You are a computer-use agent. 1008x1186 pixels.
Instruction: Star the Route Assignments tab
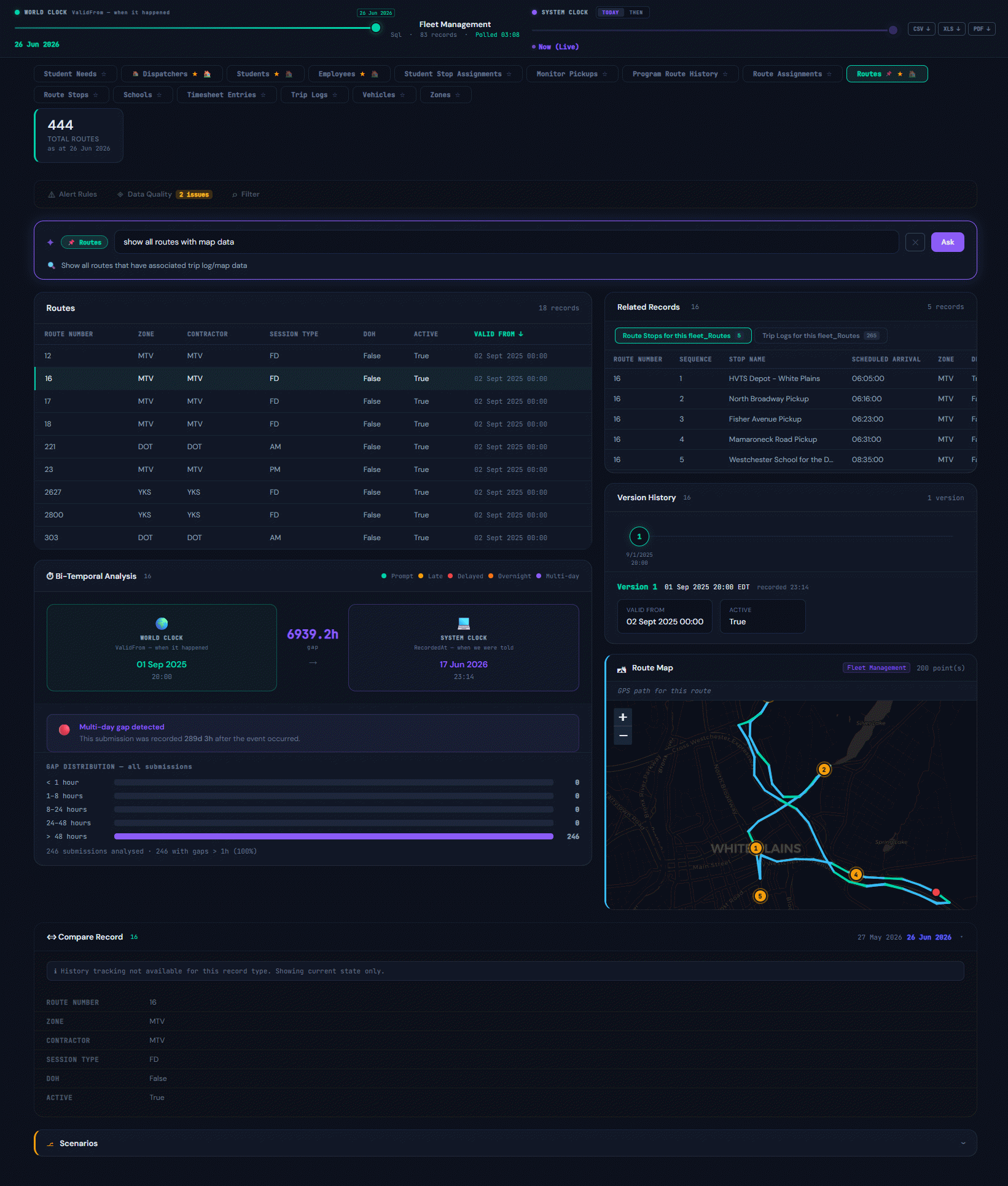coord(829,74)
